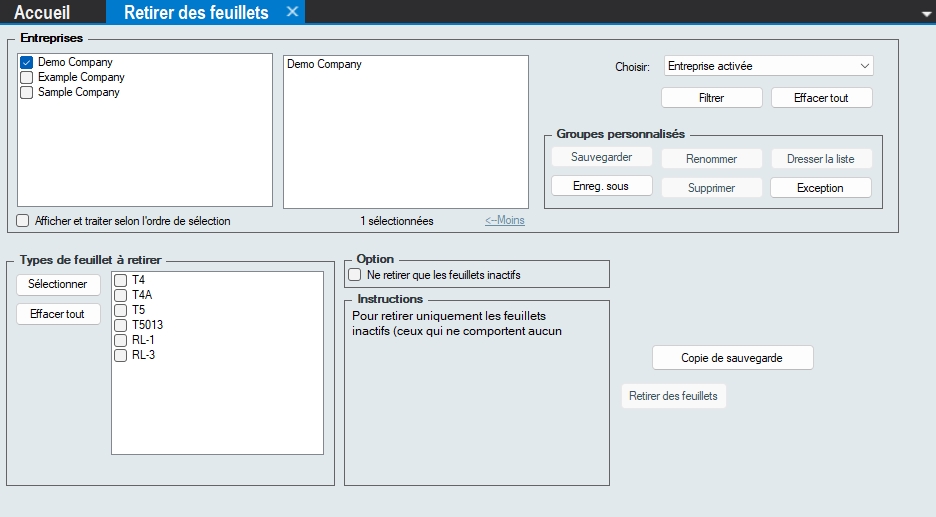This screenshot has height=517, width=936.
Task: Open the Exception button
Action: [x=820, y=187]
